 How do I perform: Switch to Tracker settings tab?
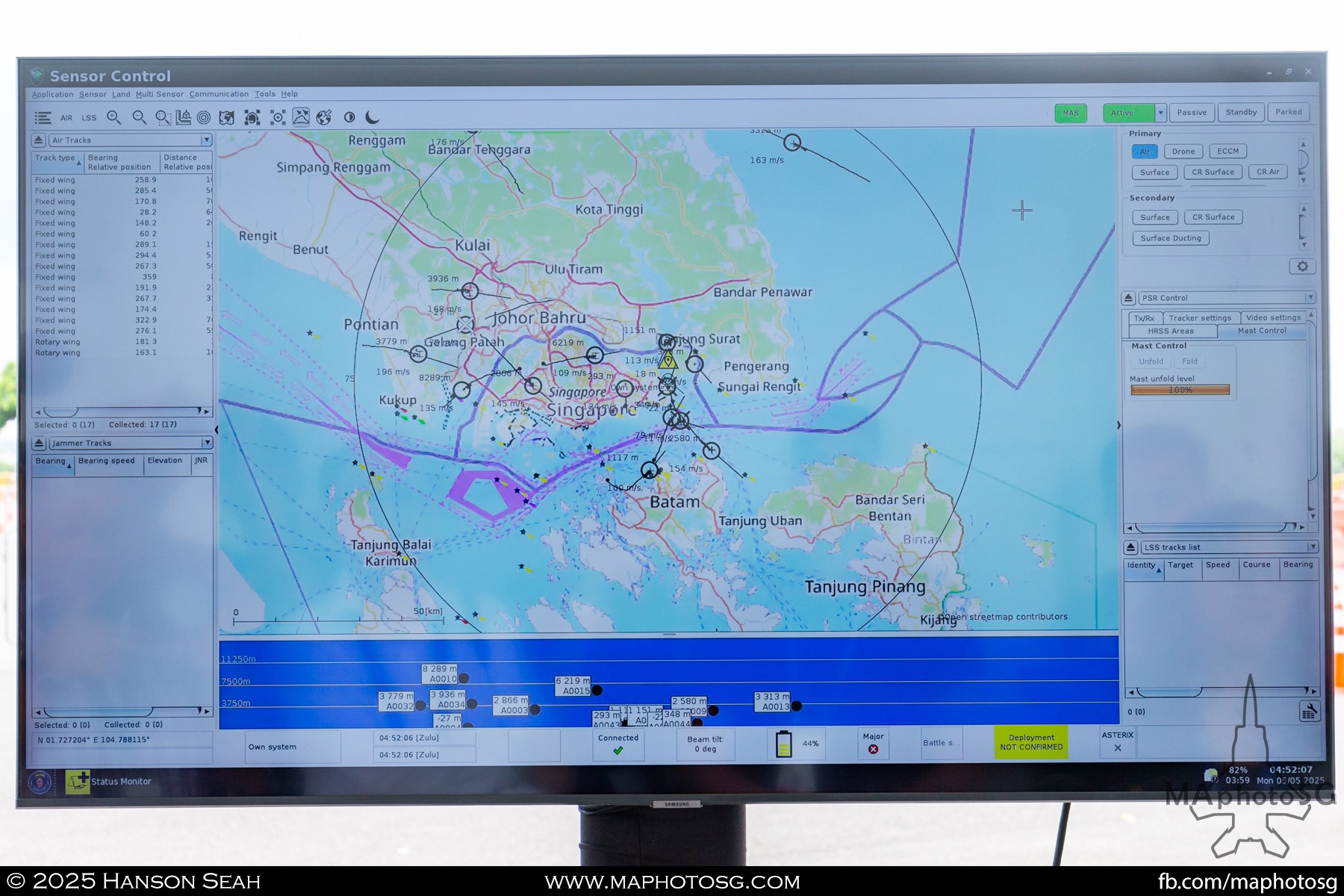(x=1200, y=318)
